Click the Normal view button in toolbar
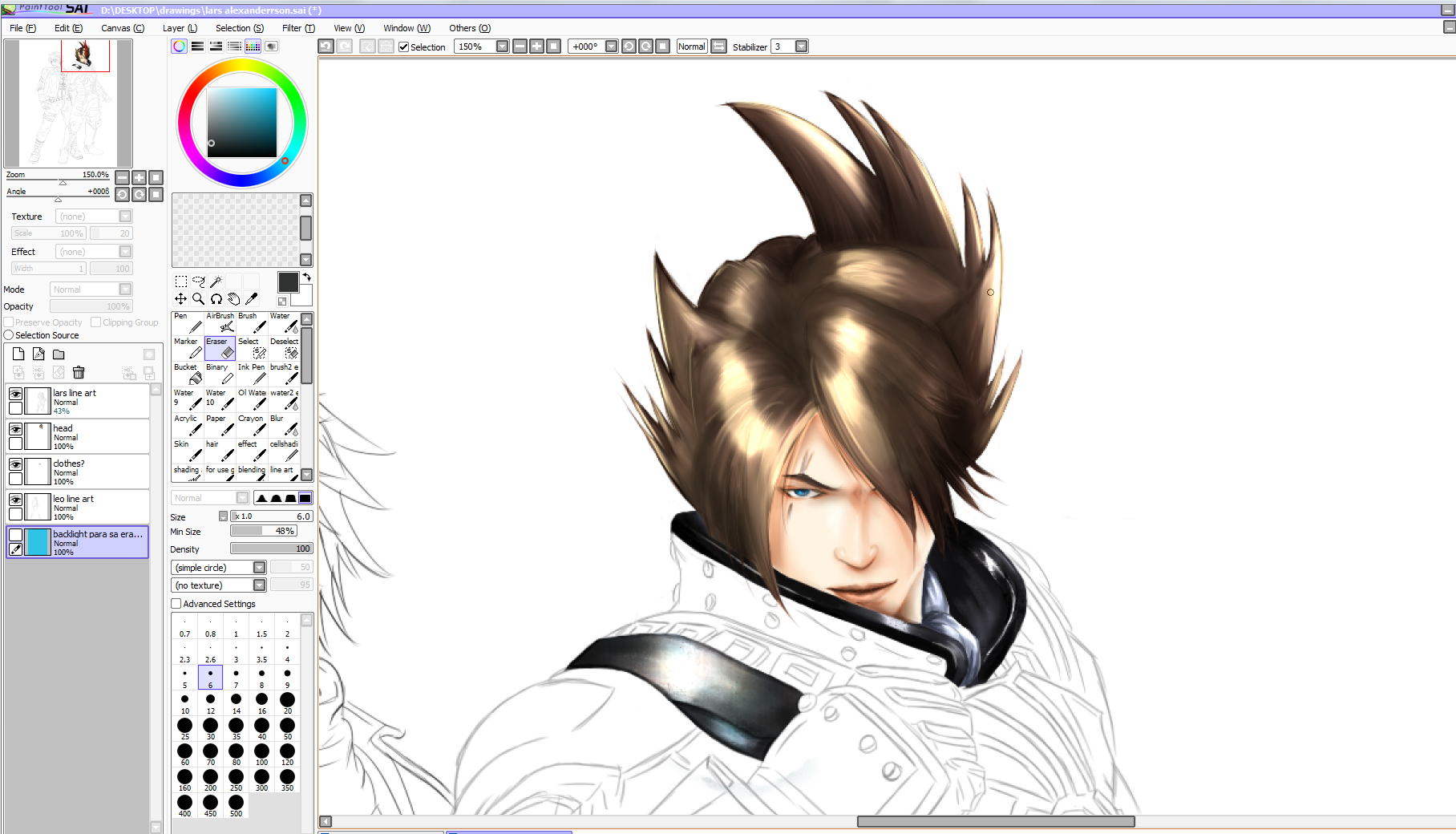The image size is (1456, 834). (x=691, y=47)
